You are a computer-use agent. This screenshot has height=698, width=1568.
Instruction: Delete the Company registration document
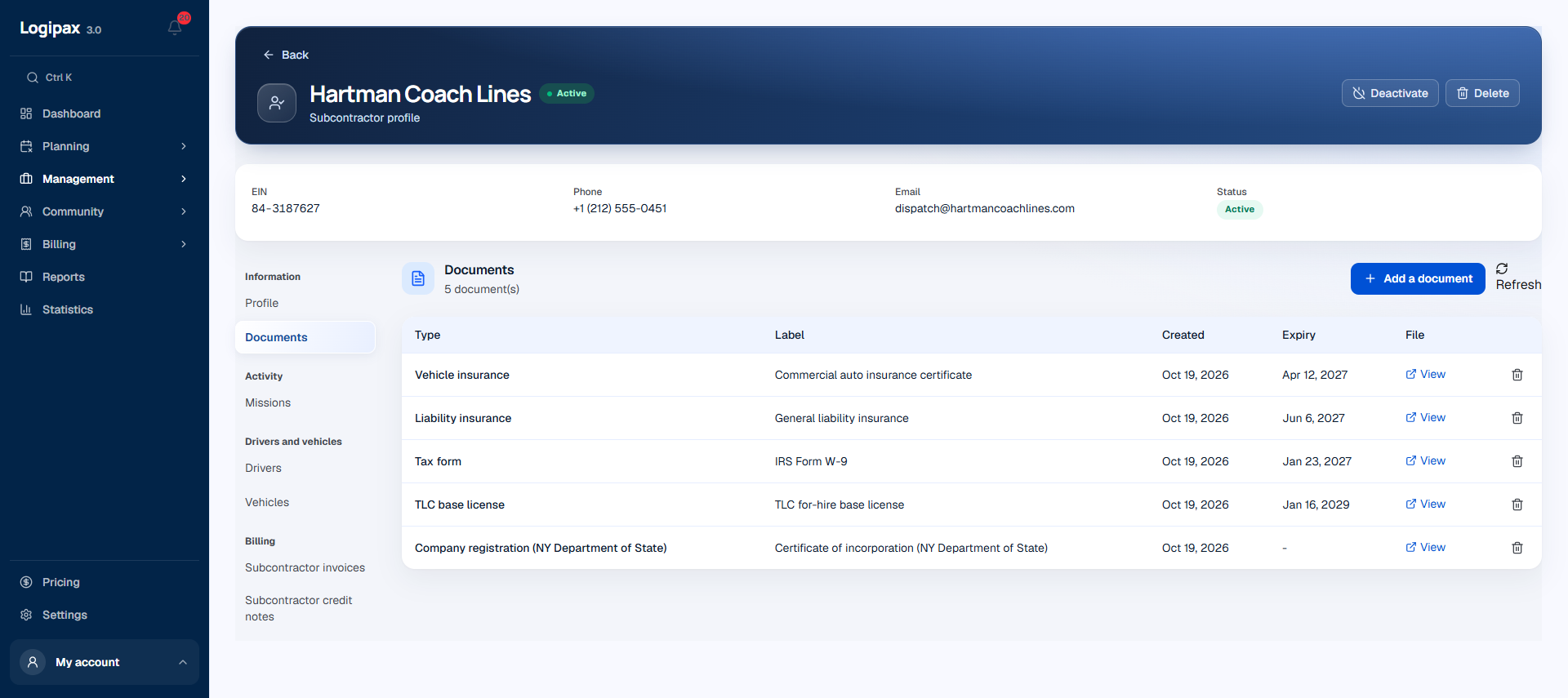tap(1517, 548)
